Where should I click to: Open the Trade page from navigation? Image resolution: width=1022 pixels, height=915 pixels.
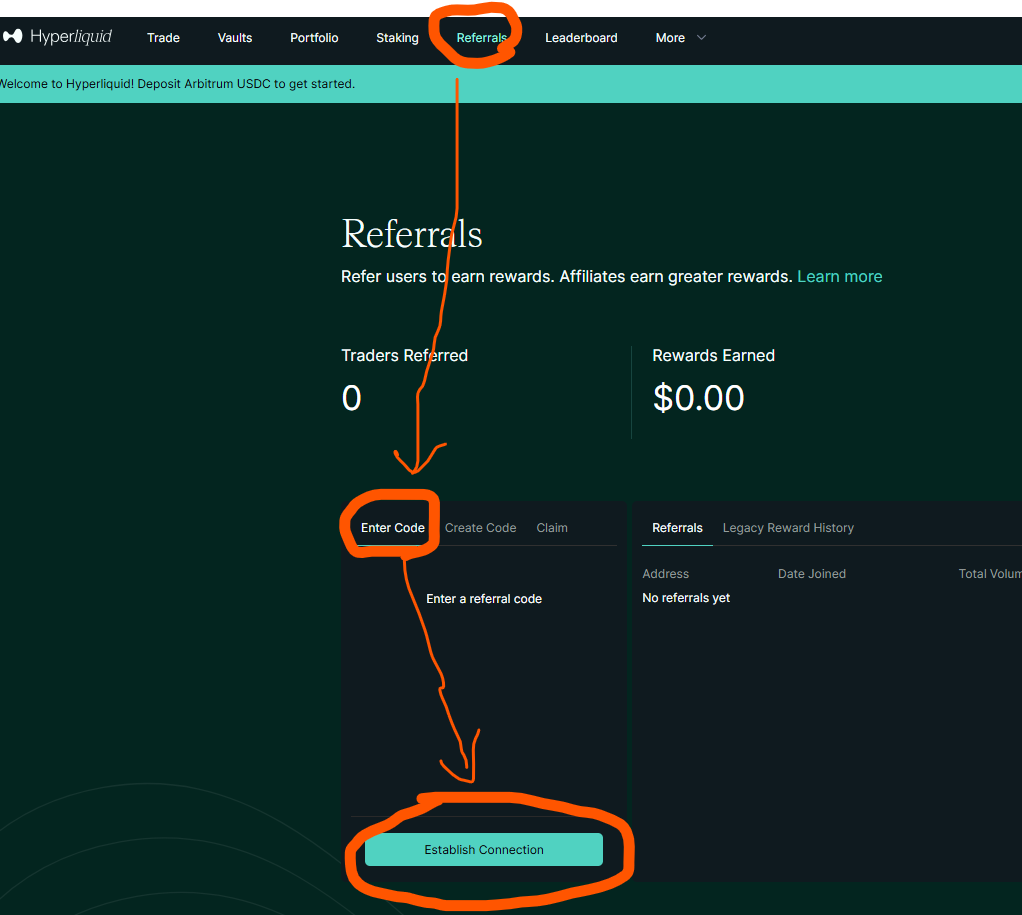[x=163, y=38]
